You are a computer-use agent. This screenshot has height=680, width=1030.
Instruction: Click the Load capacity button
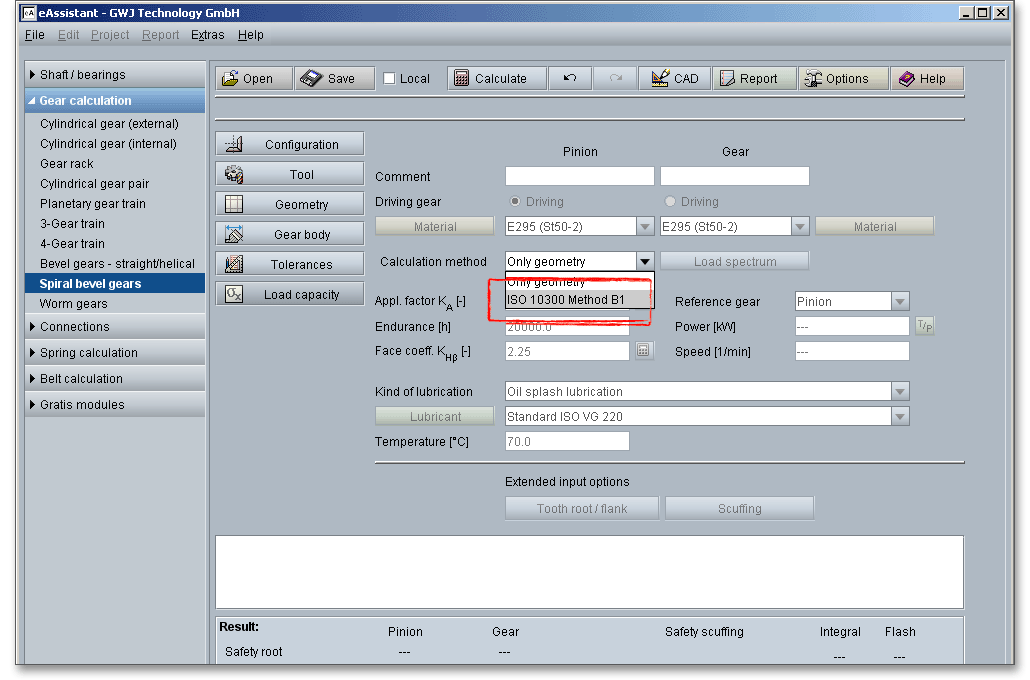(x=290, y=295)
